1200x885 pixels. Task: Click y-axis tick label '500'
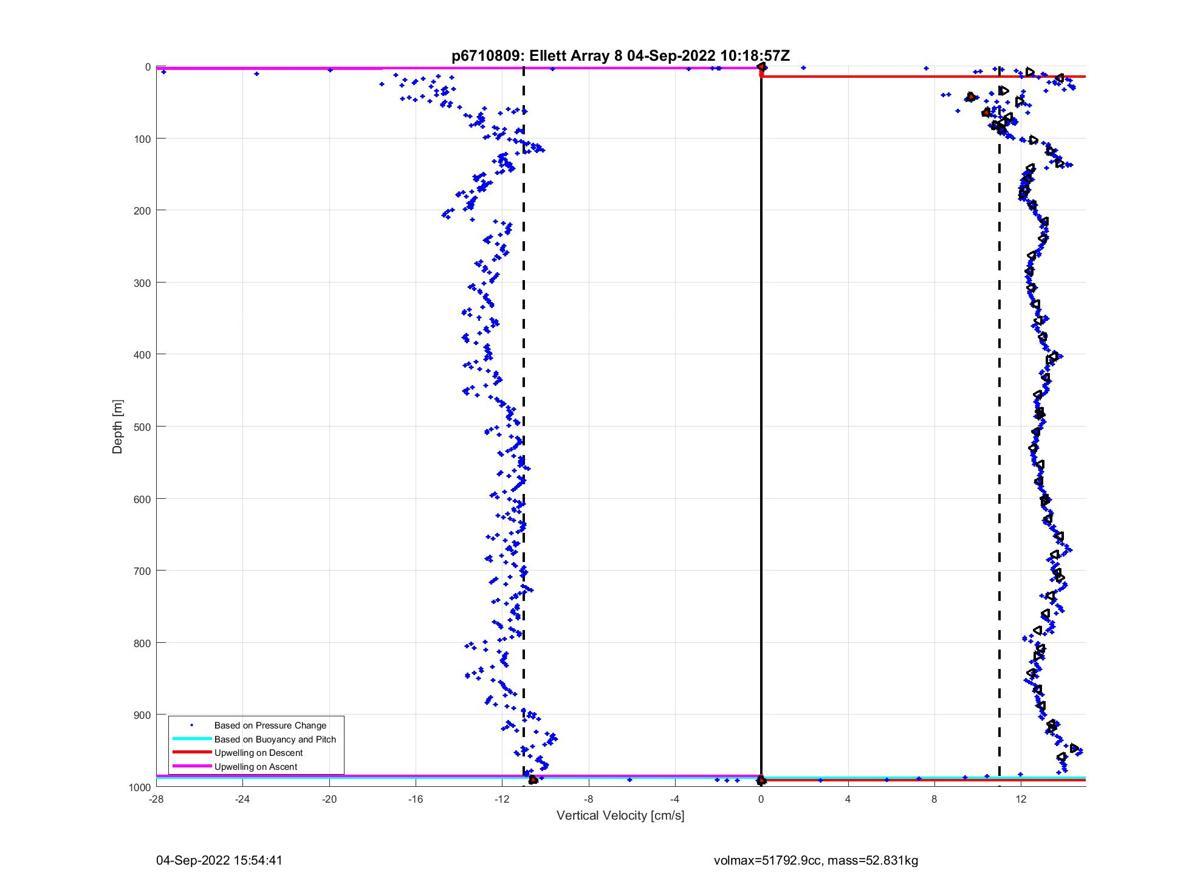tap(141, 427)
